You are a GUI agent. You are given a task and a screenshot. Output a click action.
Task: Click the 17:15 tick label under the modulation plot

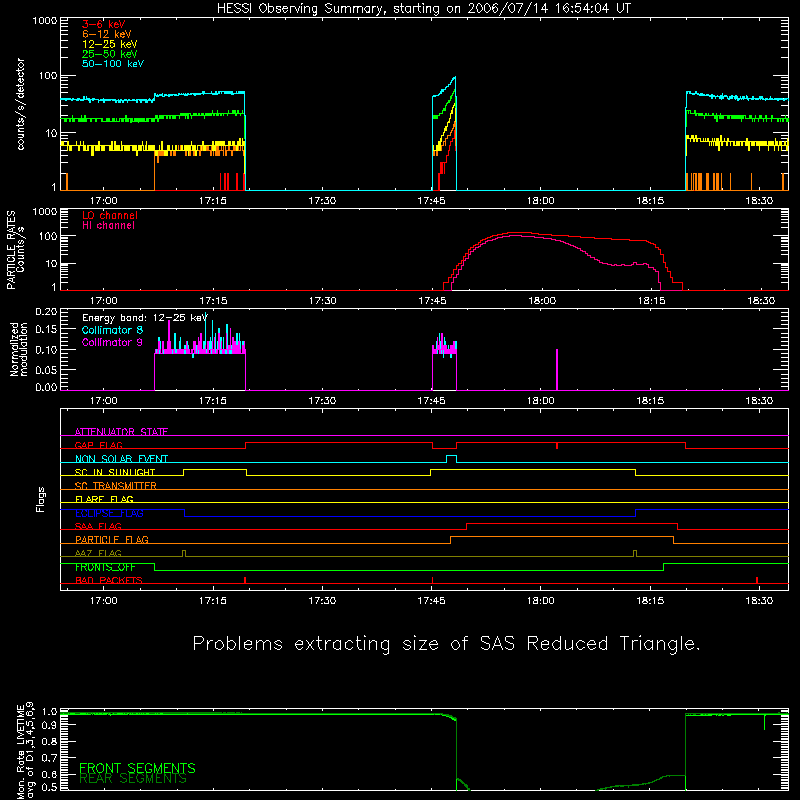pos(213,401)
